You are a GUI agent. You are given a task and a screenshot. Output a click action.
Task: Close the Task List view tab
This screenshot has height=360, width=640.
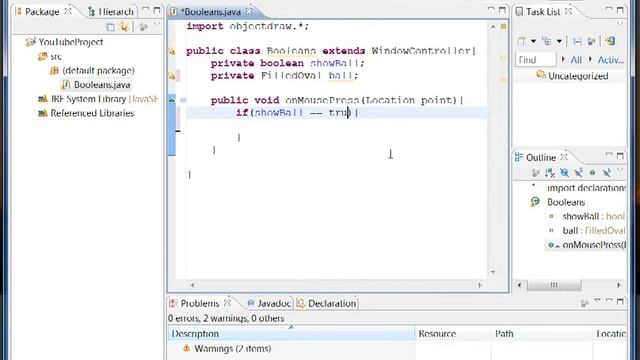pyautogui.click(x=568, y=11)
